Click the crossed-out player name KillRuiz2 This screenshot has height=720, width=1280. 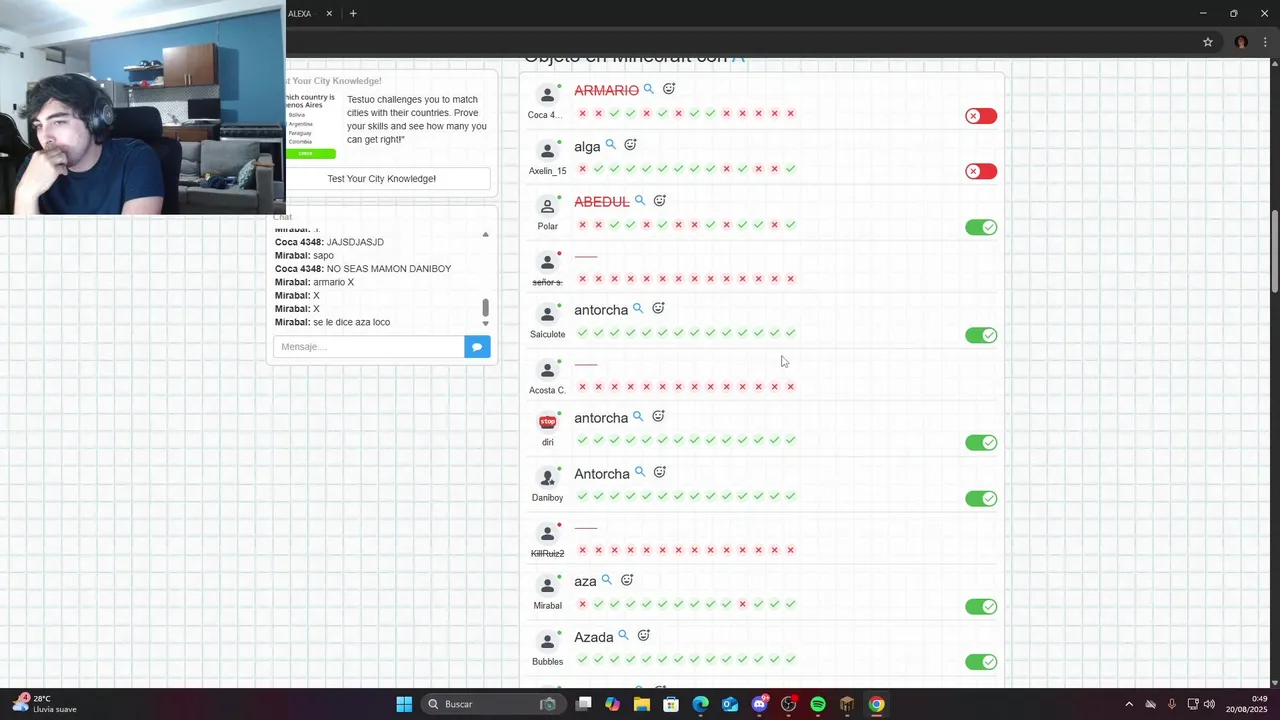(x=547, y=553)
